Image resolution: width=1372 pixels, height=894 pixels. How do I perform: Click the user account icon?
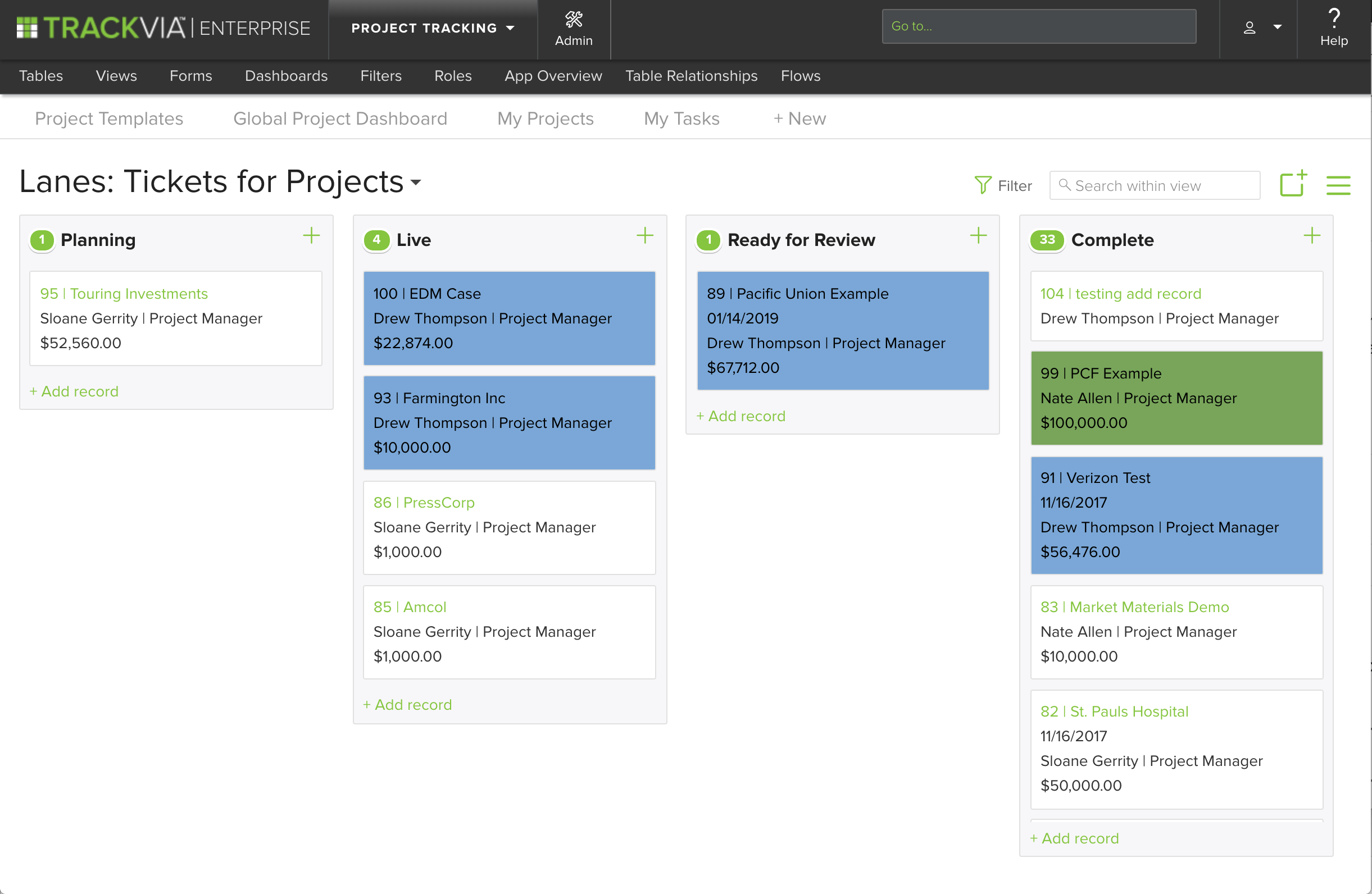pyautogui.click(x=1249, y=27)
